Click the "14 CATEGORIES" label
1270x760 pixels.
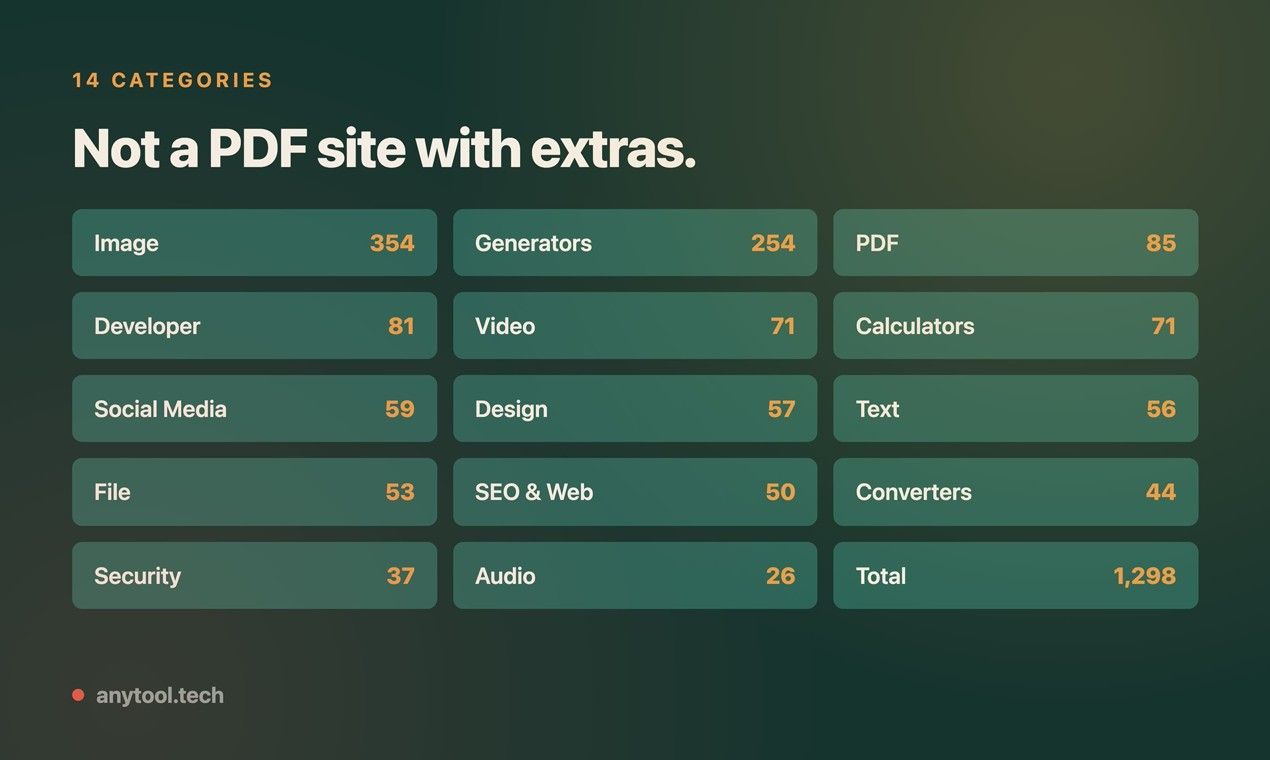(173, 80)
